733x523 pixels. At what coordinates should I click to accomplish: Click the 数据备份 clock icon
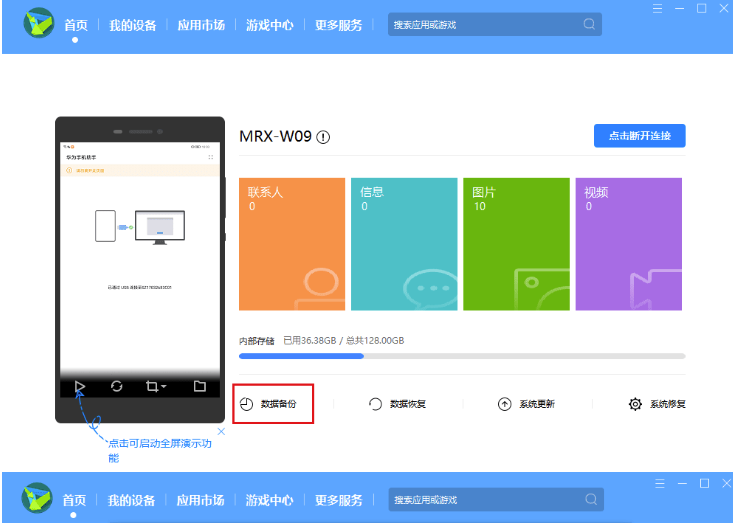tap(246, 404)
